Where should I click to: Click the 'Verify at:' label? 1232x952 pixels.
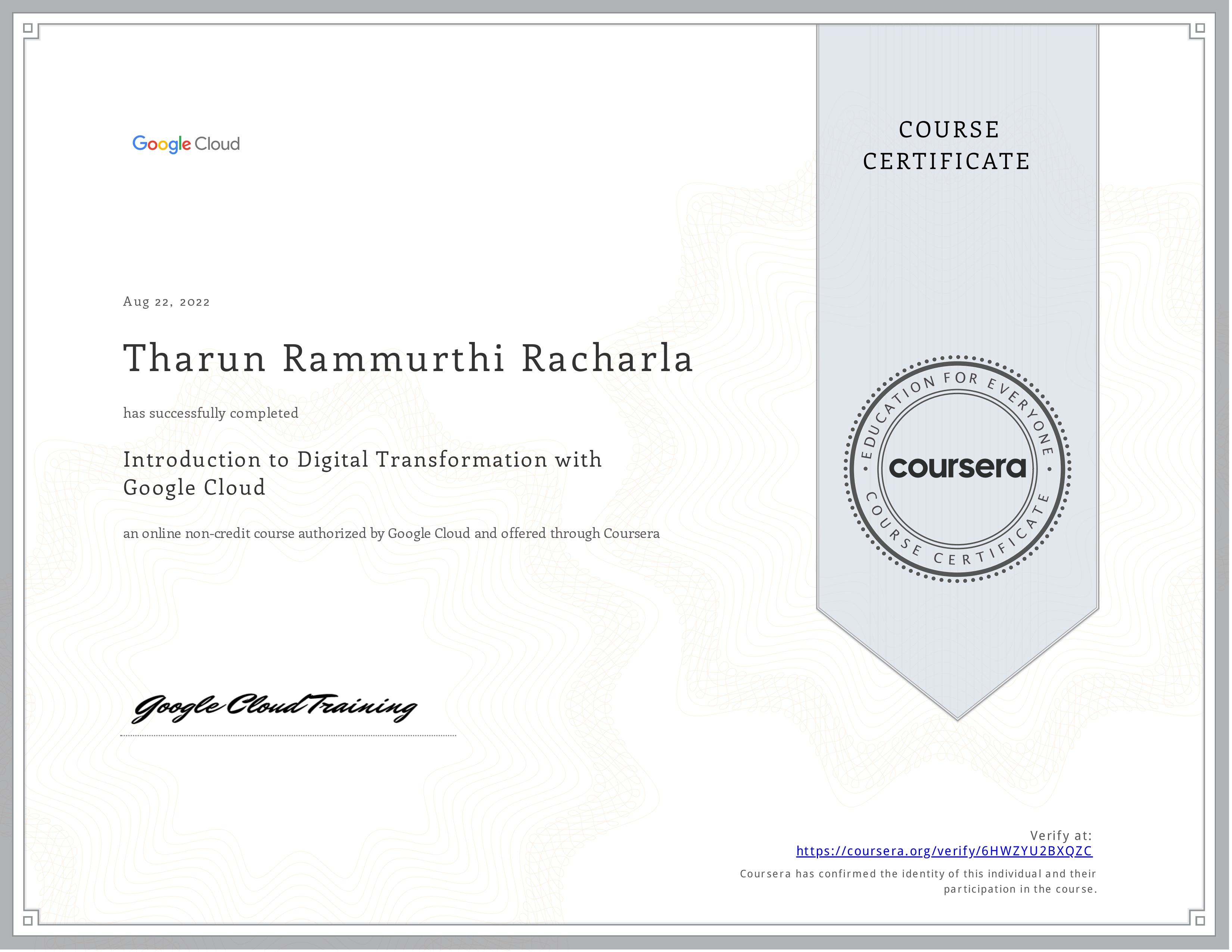[1061, 835]
